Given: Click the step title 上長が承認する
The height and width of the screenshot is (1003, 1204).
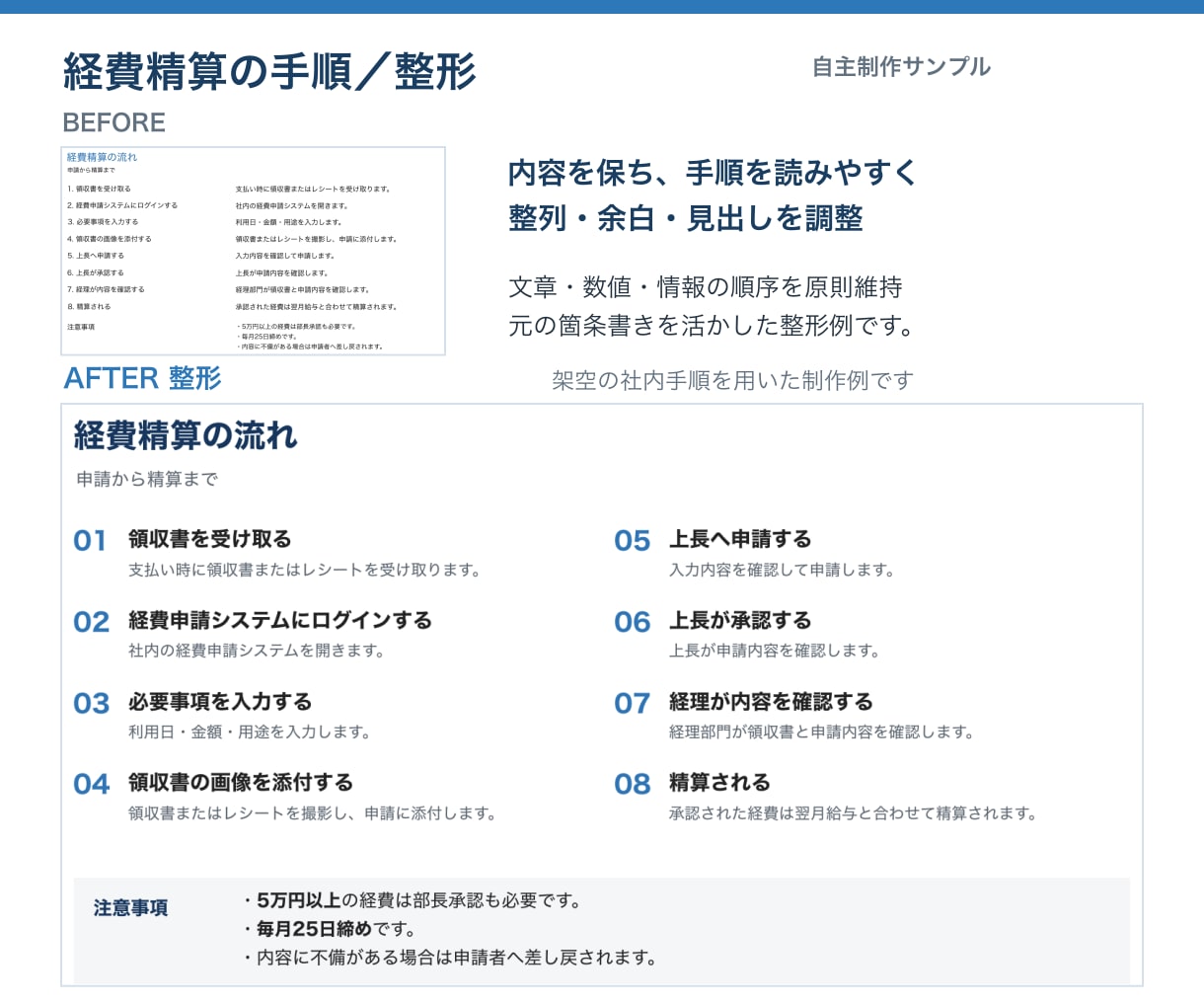Looking at the screenshot, I should click(740, 620).
